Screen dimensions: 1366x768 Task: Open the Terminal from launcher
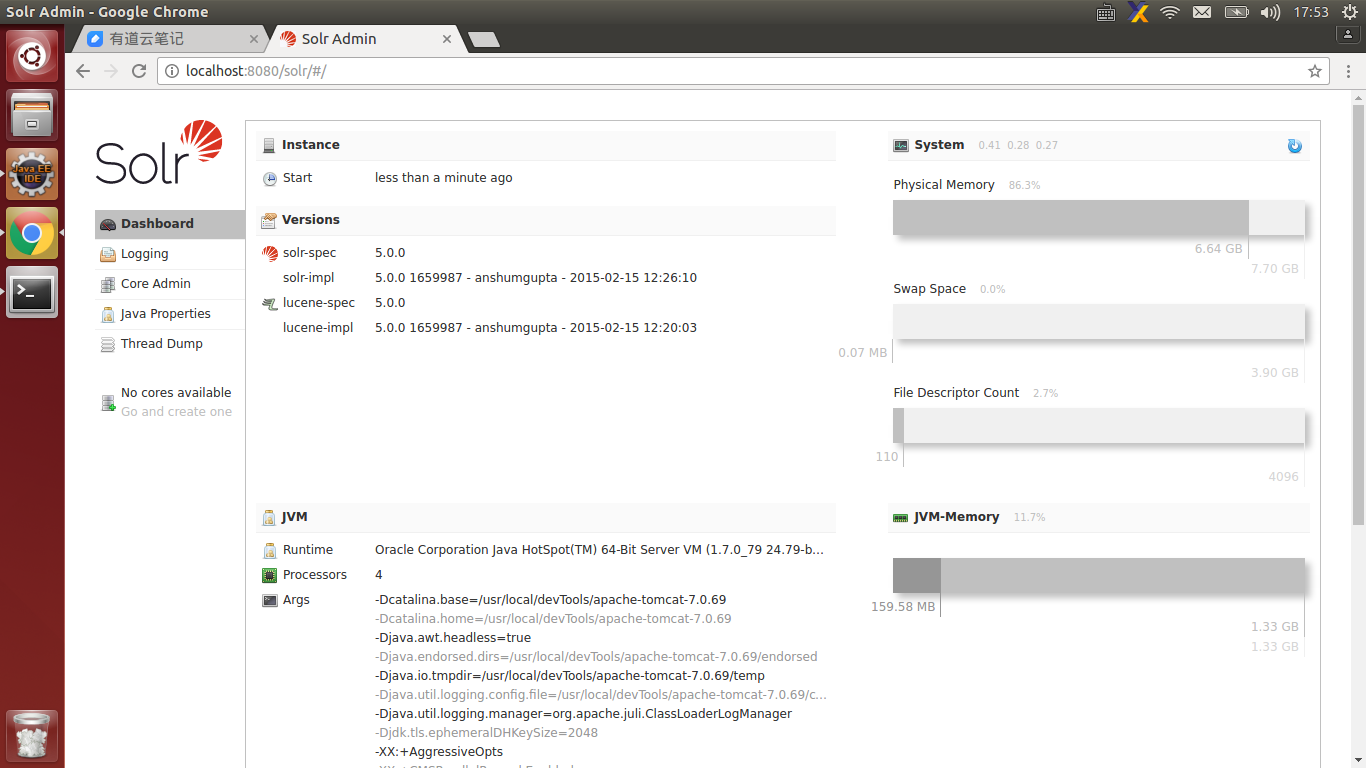32,292
